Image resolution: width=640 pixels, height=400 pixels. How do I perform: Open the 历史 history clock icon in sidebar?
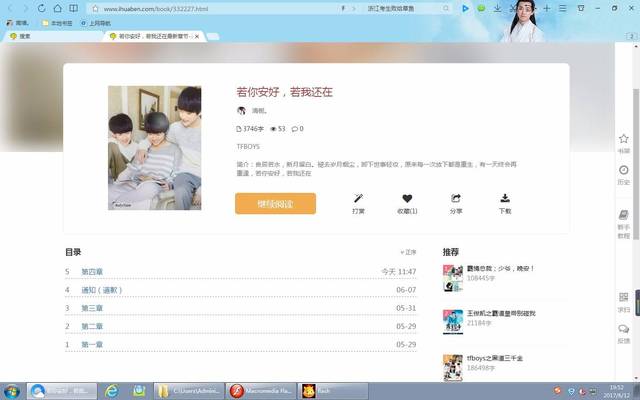624,172
